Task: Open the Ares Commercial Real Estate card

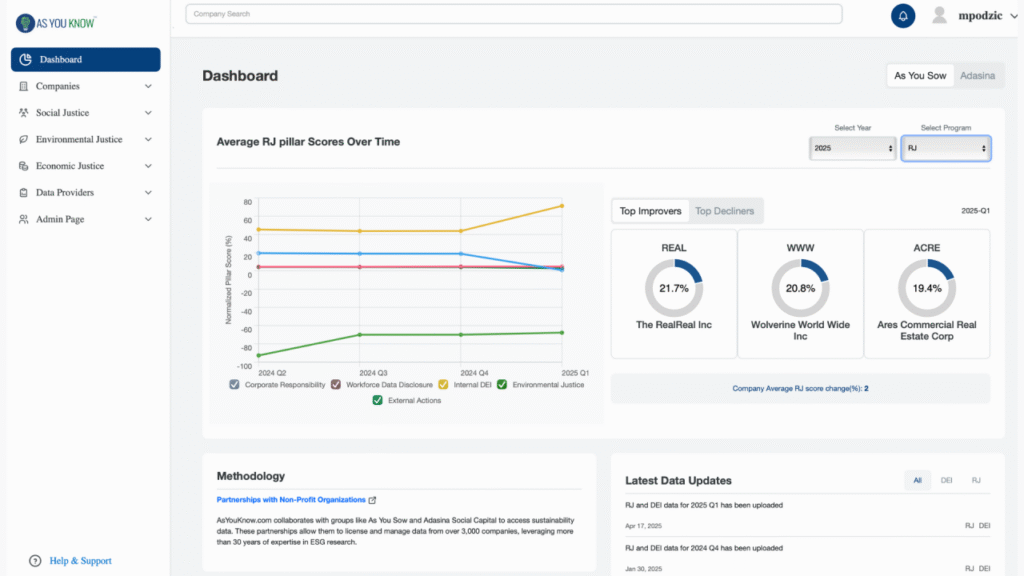Action: (x=927, y=293)
